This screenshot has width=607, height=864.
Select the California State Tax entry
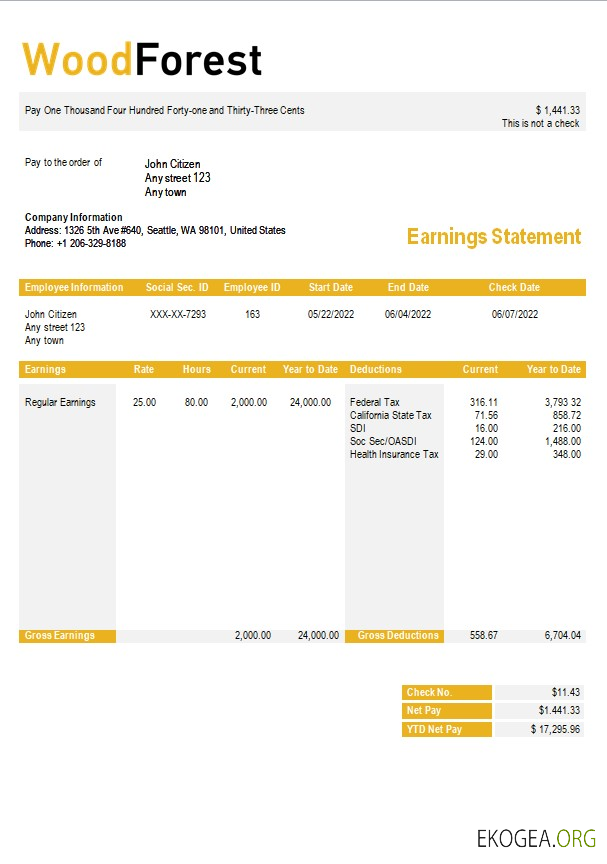click(391, 415)
